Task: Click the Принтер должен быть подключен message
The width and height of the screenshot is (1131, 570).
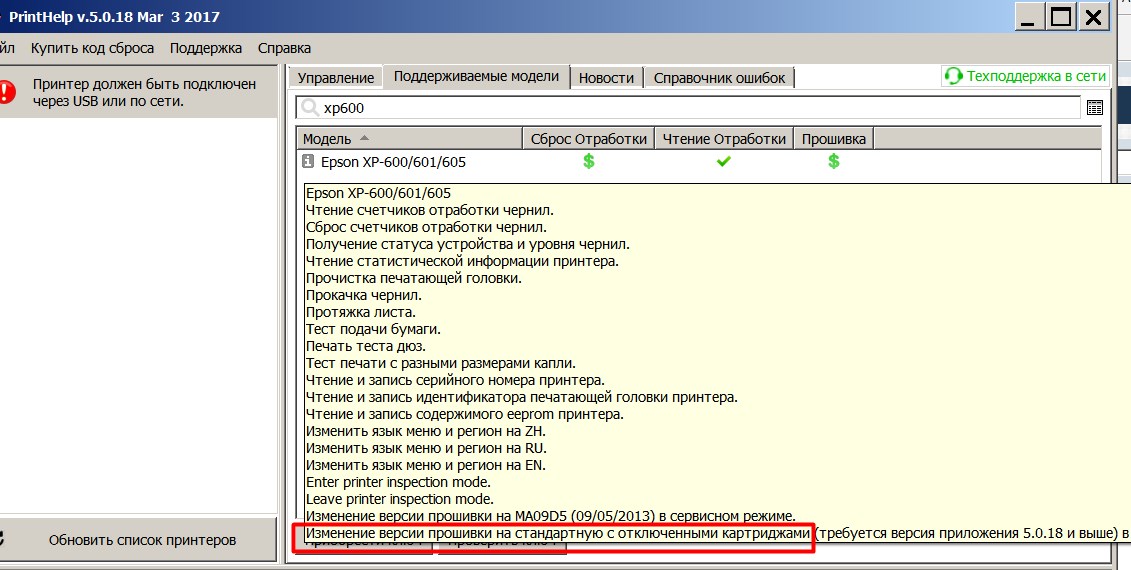Action: tap(144, 92)
